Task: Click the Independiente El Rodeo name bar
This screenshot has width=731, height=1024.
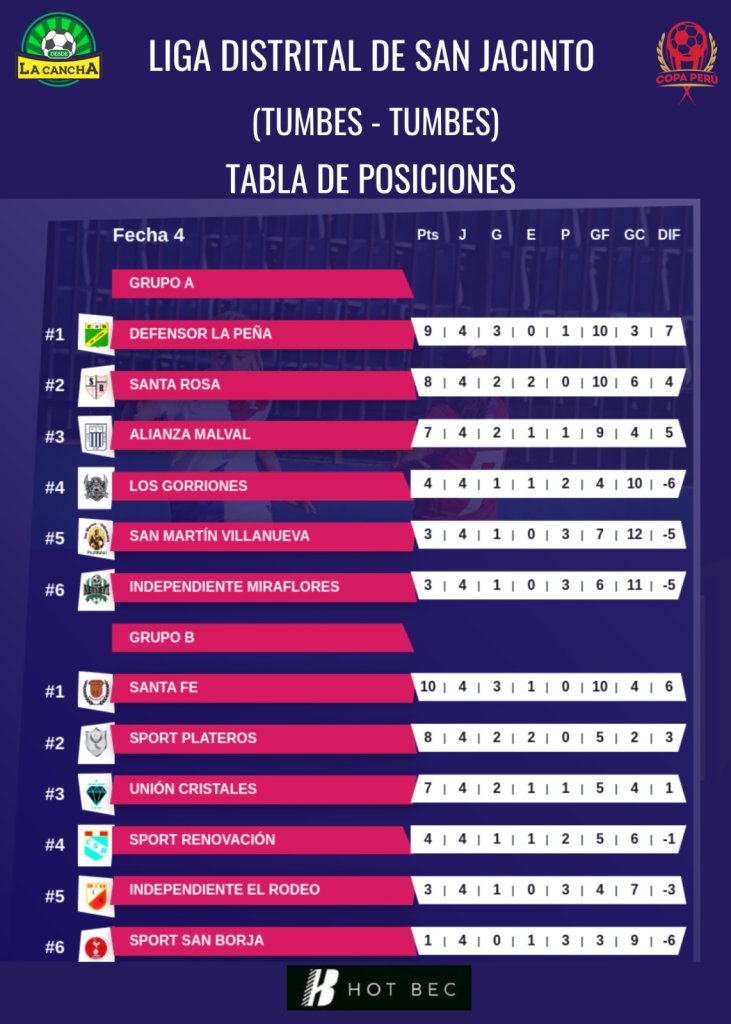Action: point(262,890)
